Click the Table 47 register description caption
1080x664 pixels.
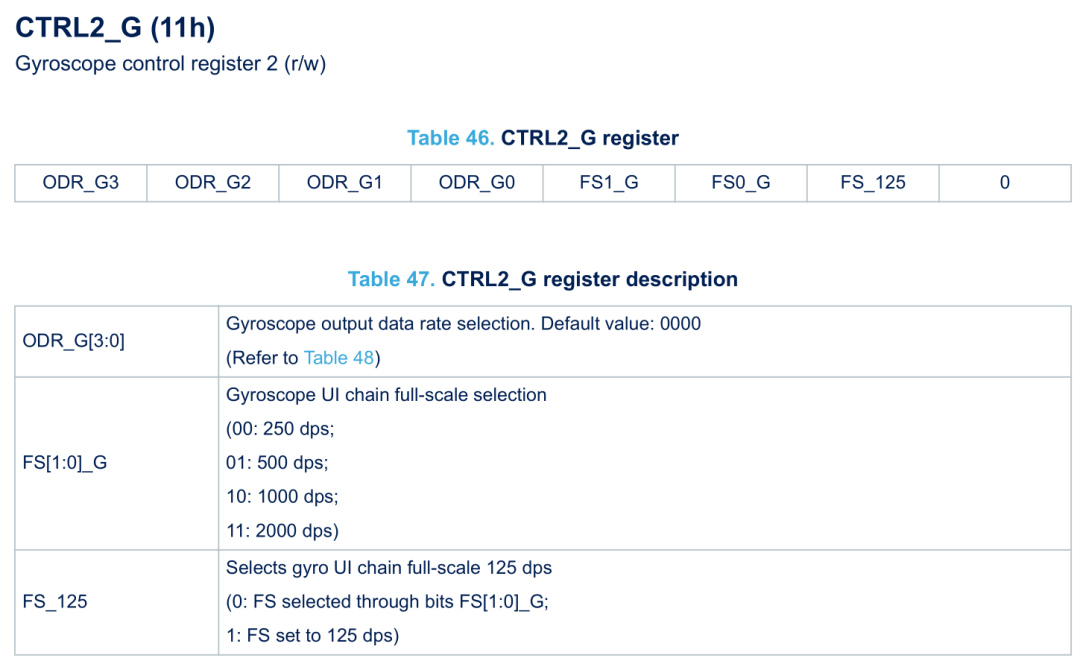click(543, 279)
